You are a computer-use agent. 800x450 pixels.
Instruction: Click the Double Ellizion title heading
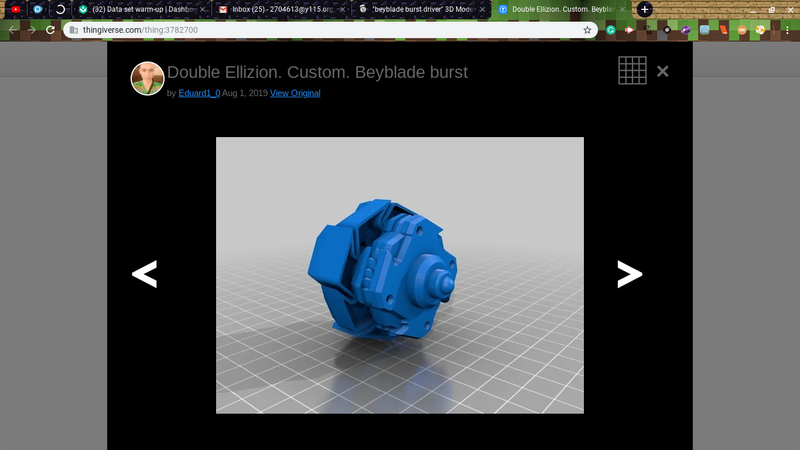(317, 73)
